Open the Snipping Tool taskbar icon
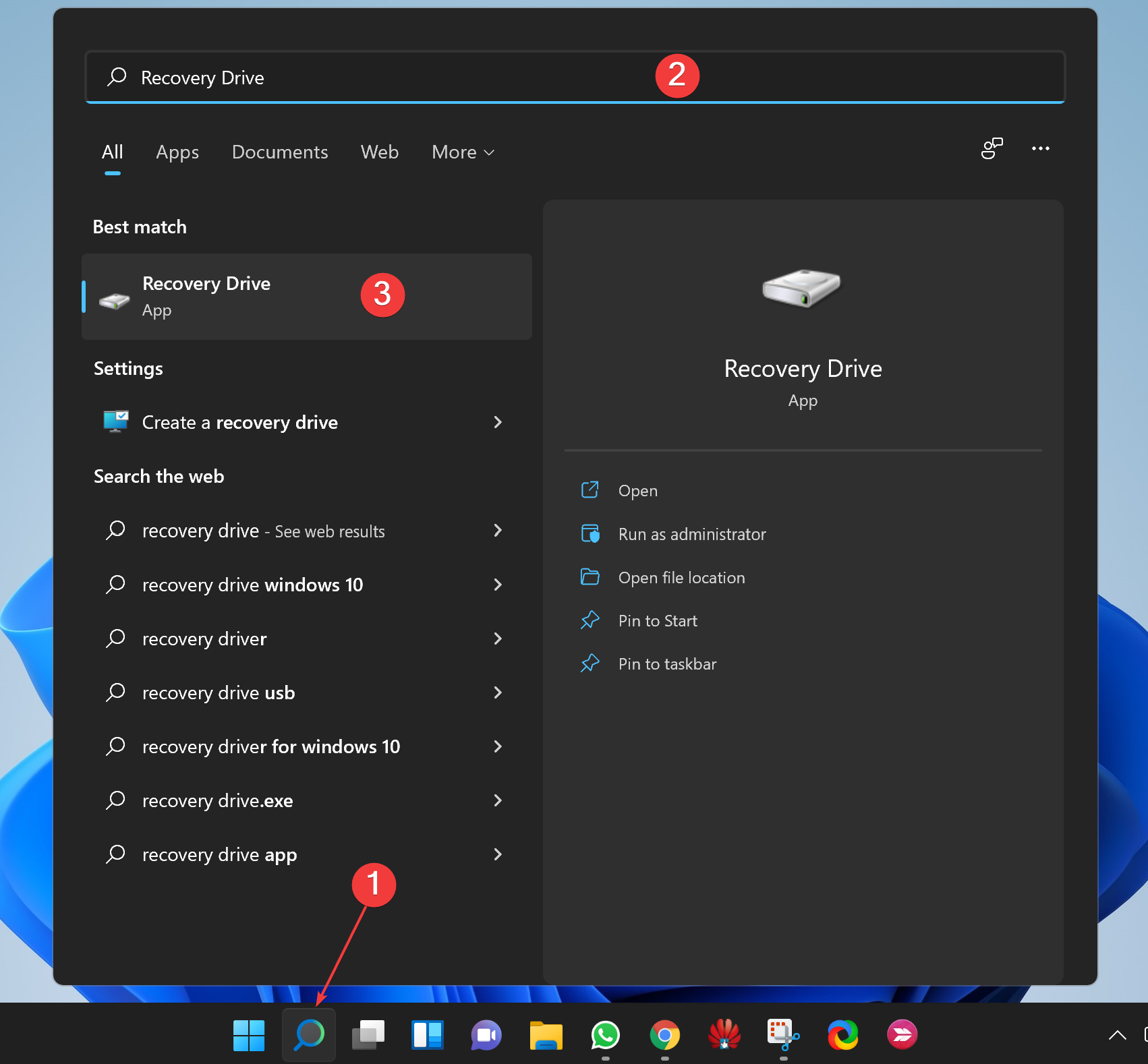Viewport: 1148px width, 1064px height. 783,1035
